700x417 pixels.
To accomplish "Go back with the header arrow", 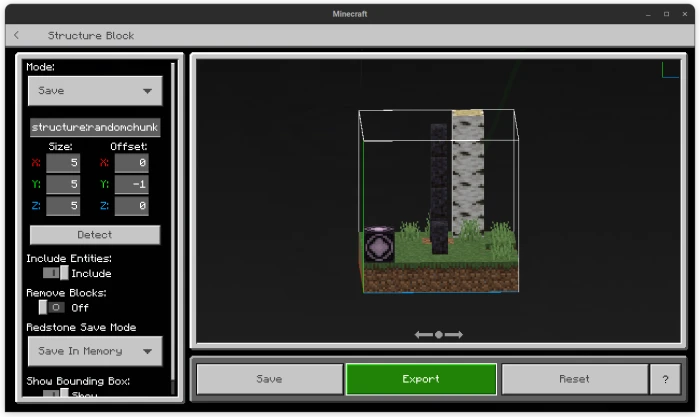I will (17, 35).
